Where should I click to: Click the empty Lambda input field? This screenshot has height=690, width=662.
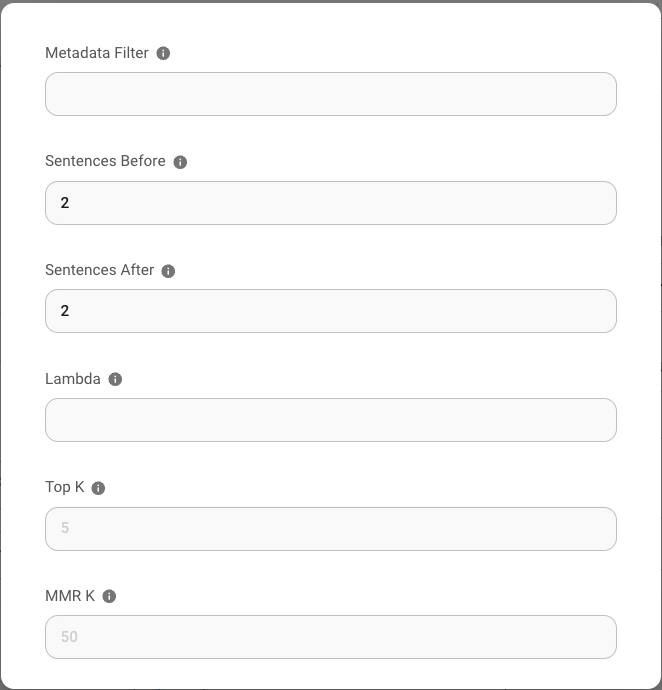coord(330,420)
